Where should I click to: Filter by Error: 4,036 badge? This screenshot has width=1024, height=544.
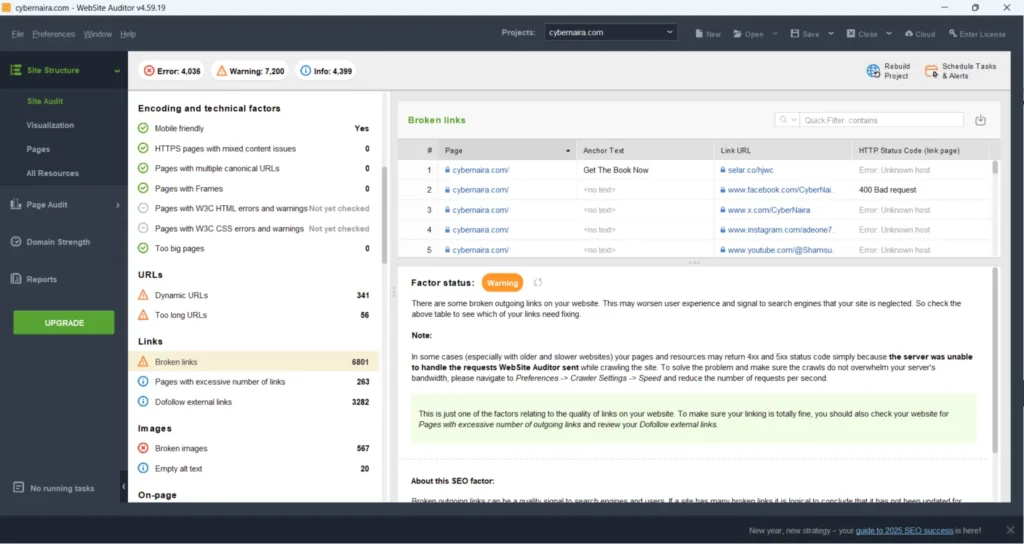point(172,71)
